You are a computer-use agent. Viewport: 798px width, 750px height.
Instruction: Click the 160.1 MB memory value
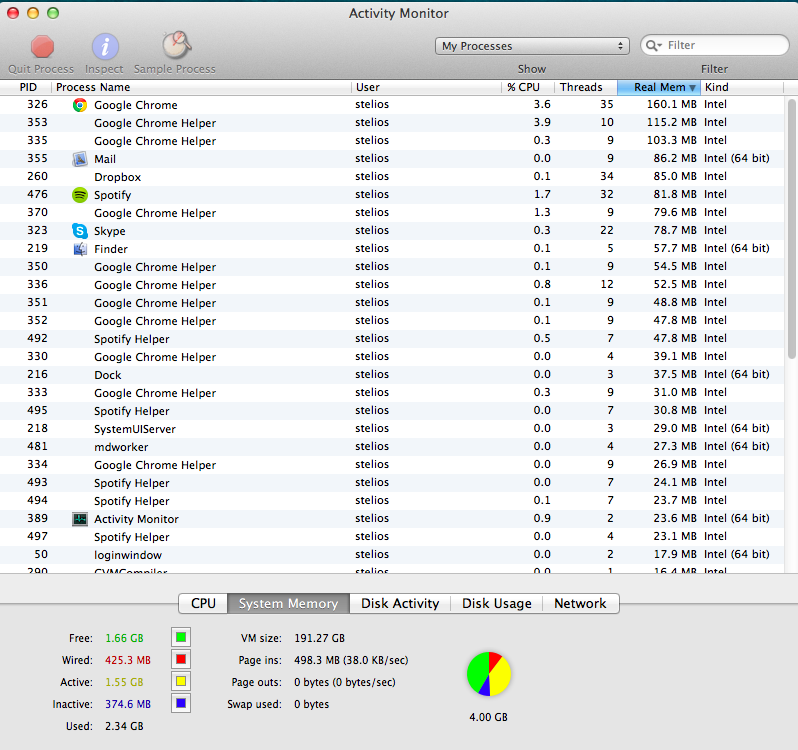click(x=671, y=104)
